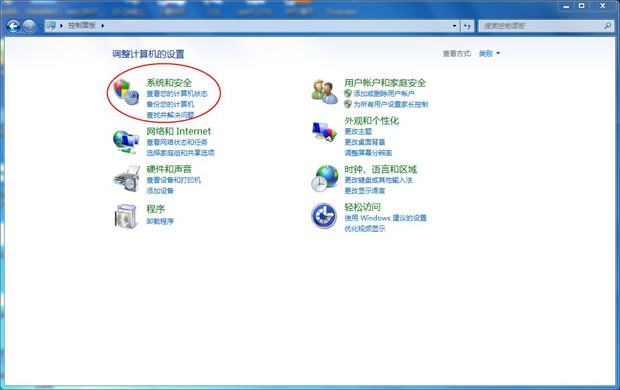Viewport: 620px width, 390px height.
Task: Click the 更改显示语言 link
Action: (x=365, y=191)
